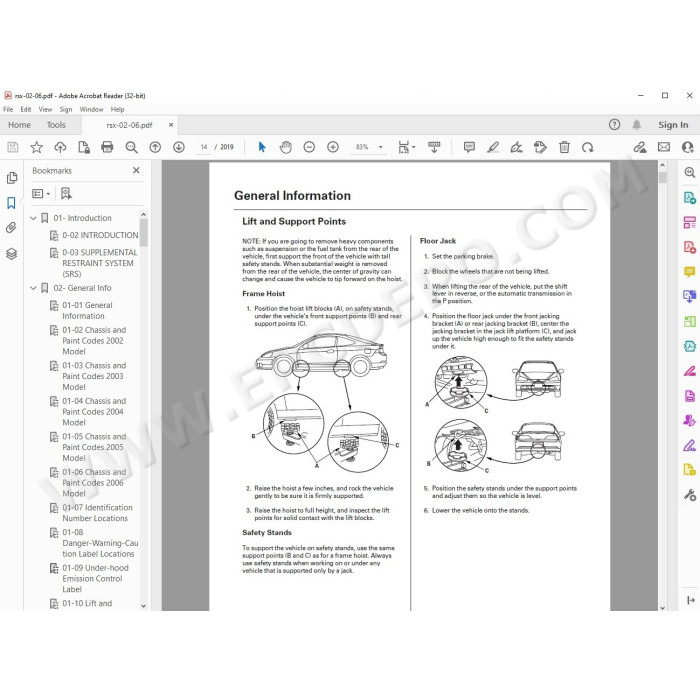Open the Sign menu

click(x=66, y=109)
